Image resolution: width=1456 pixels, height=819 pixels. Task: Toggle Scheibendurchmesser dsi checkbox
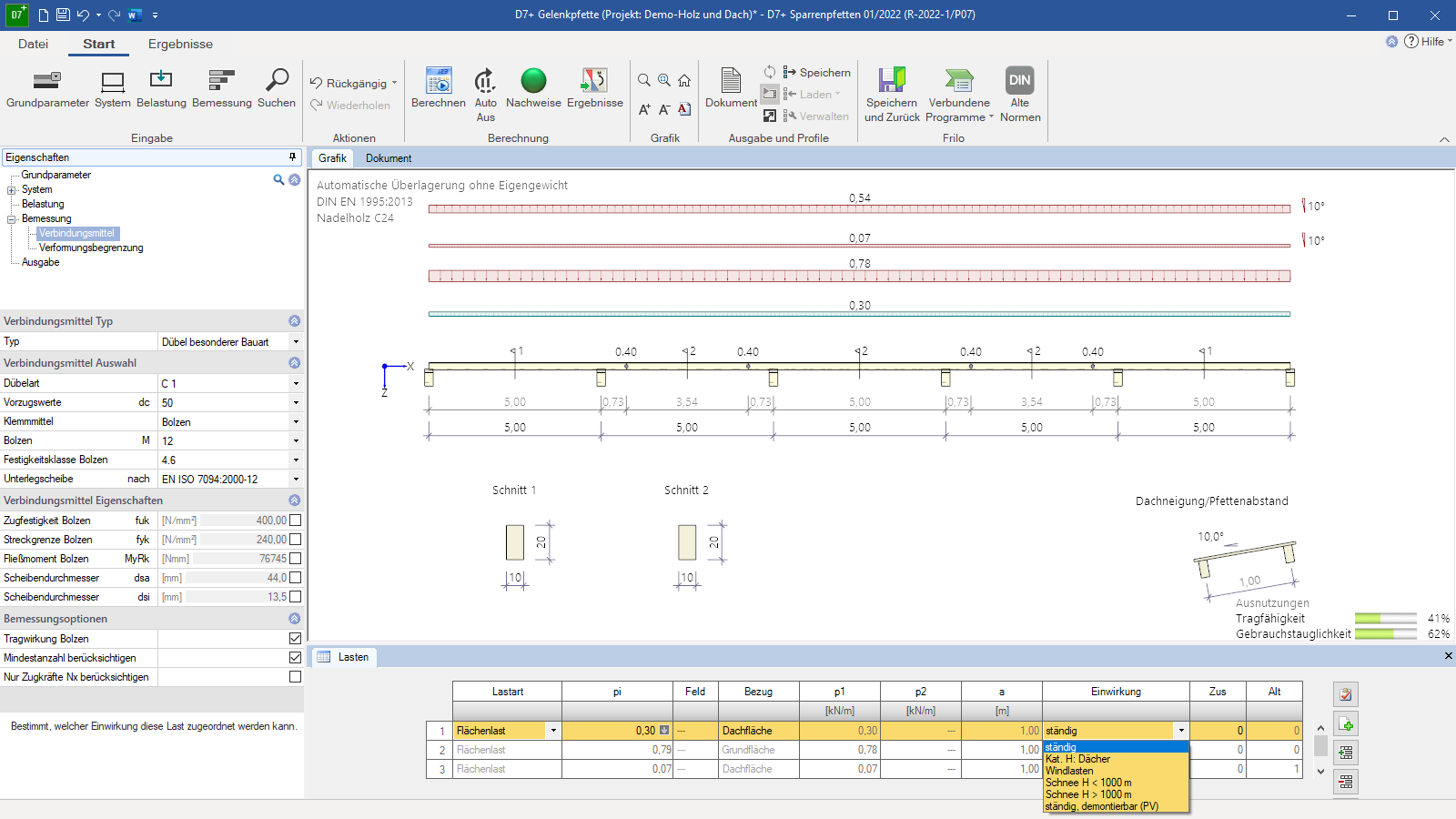295,597
